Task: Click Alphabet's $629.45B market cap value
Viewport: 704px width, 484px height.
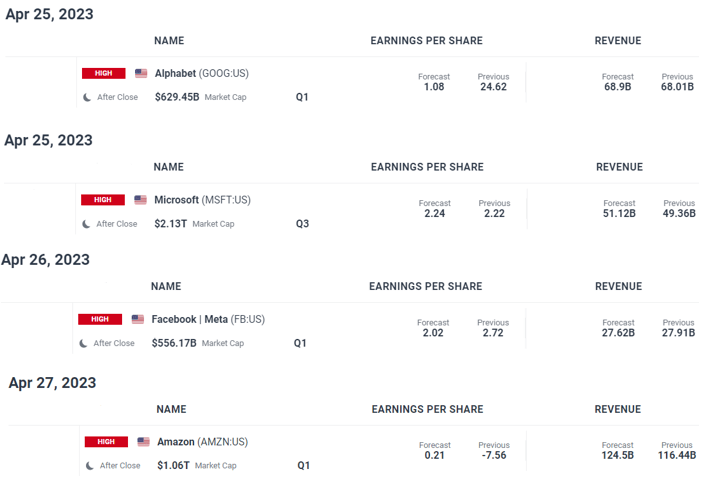Action: [177, 97]
